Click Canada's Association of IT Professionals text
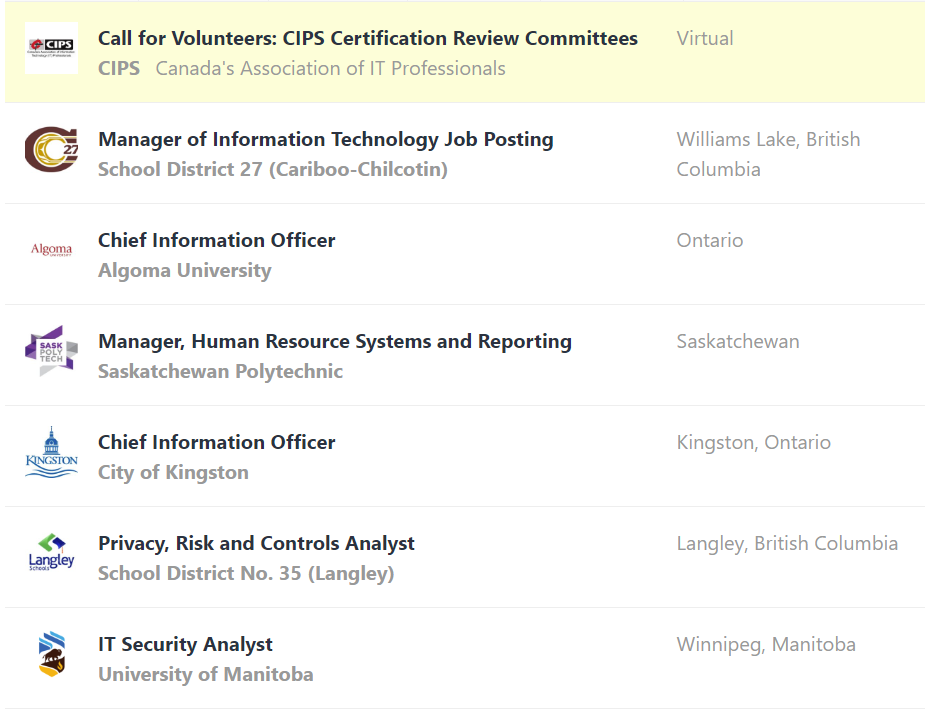The height and width of the screenshot is (721, 925). [x=330, y=68]
